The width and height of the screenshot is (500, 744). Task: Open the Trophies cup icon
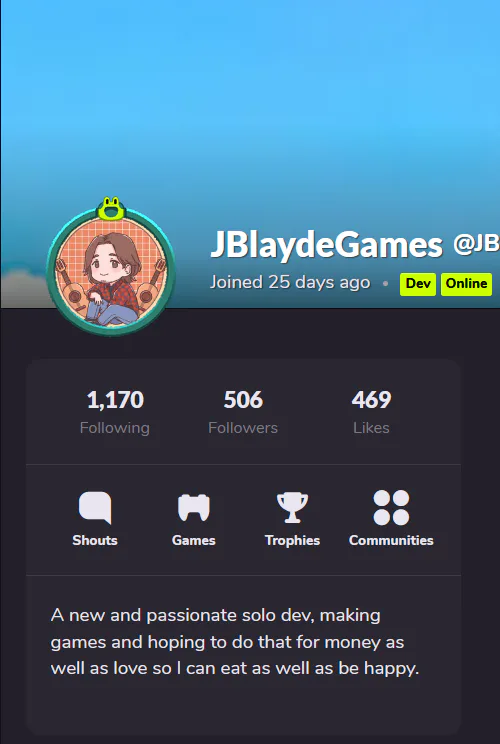click(292, 507)
